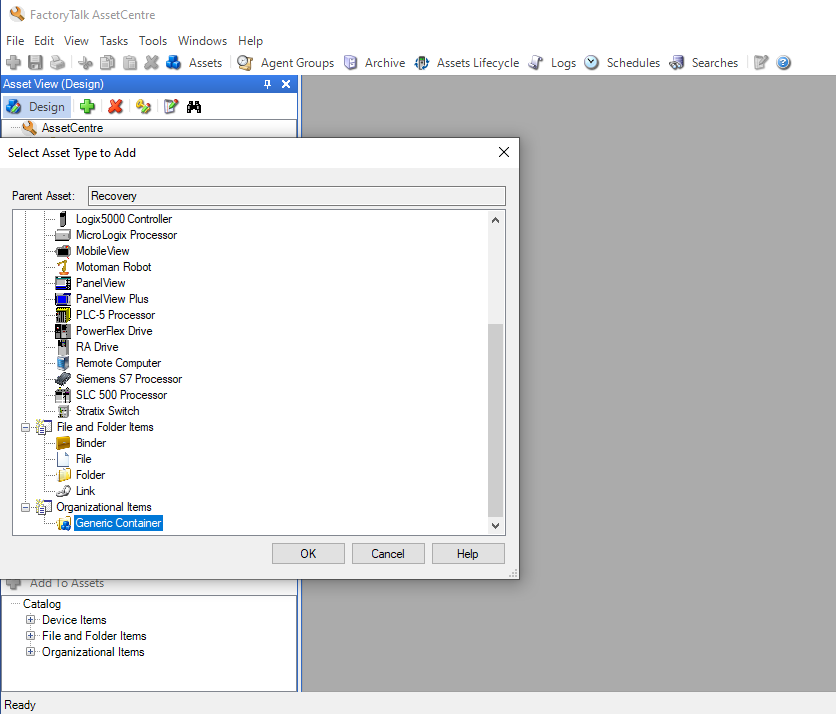
Task: Toggle the Design mode button
Action: (36, 107)
